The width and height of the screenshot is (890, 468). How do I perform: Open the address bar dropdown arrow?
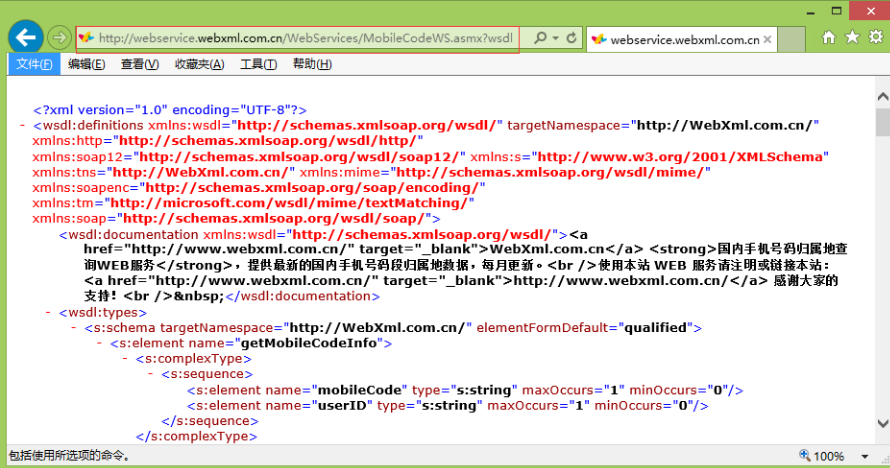click(556, 38)
